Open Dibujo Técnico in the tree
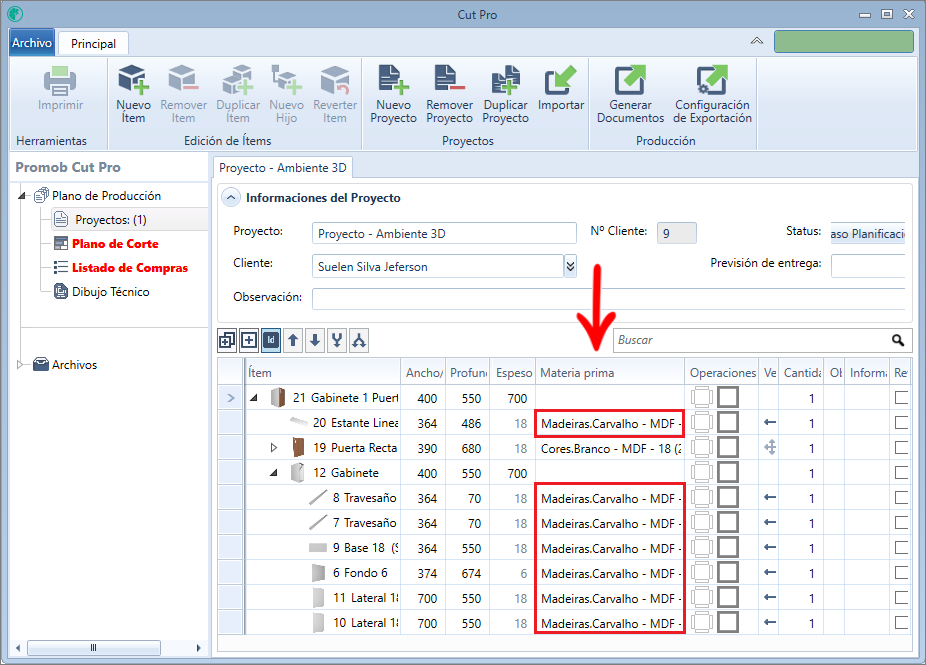 coord(110,292)
